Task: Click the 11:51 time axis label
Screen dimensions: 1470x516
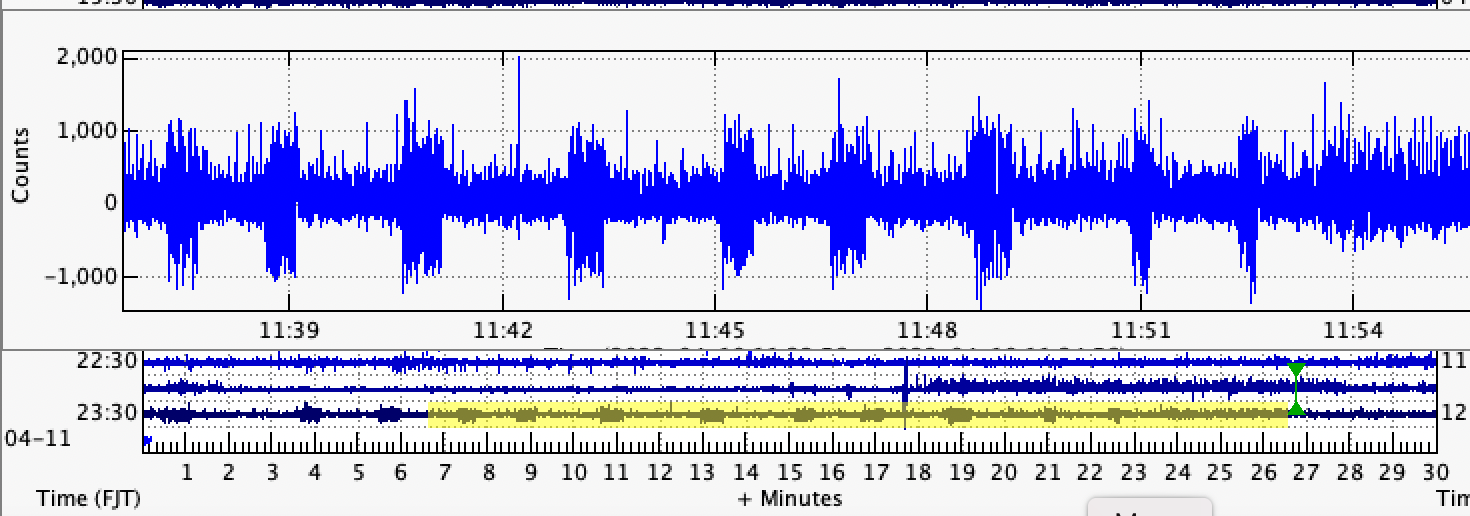Action: tap(1141, 329)
